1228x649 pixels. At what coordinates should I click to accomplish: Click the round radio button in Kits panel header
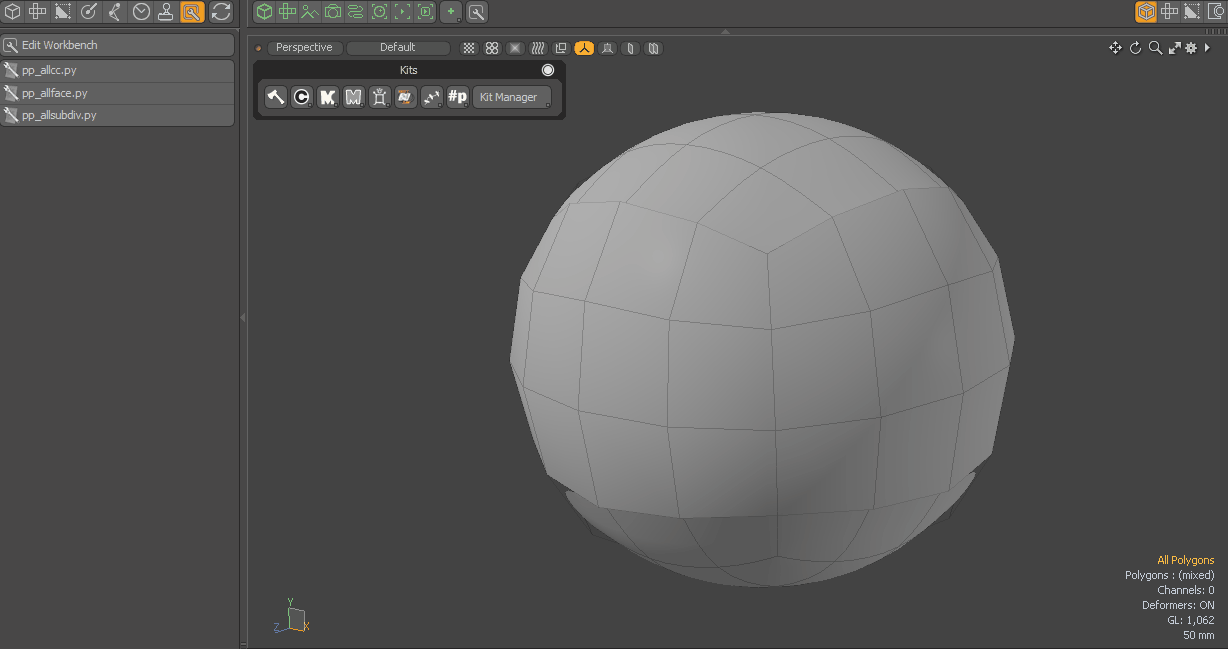pyautogui.click(x=548, y=70)
